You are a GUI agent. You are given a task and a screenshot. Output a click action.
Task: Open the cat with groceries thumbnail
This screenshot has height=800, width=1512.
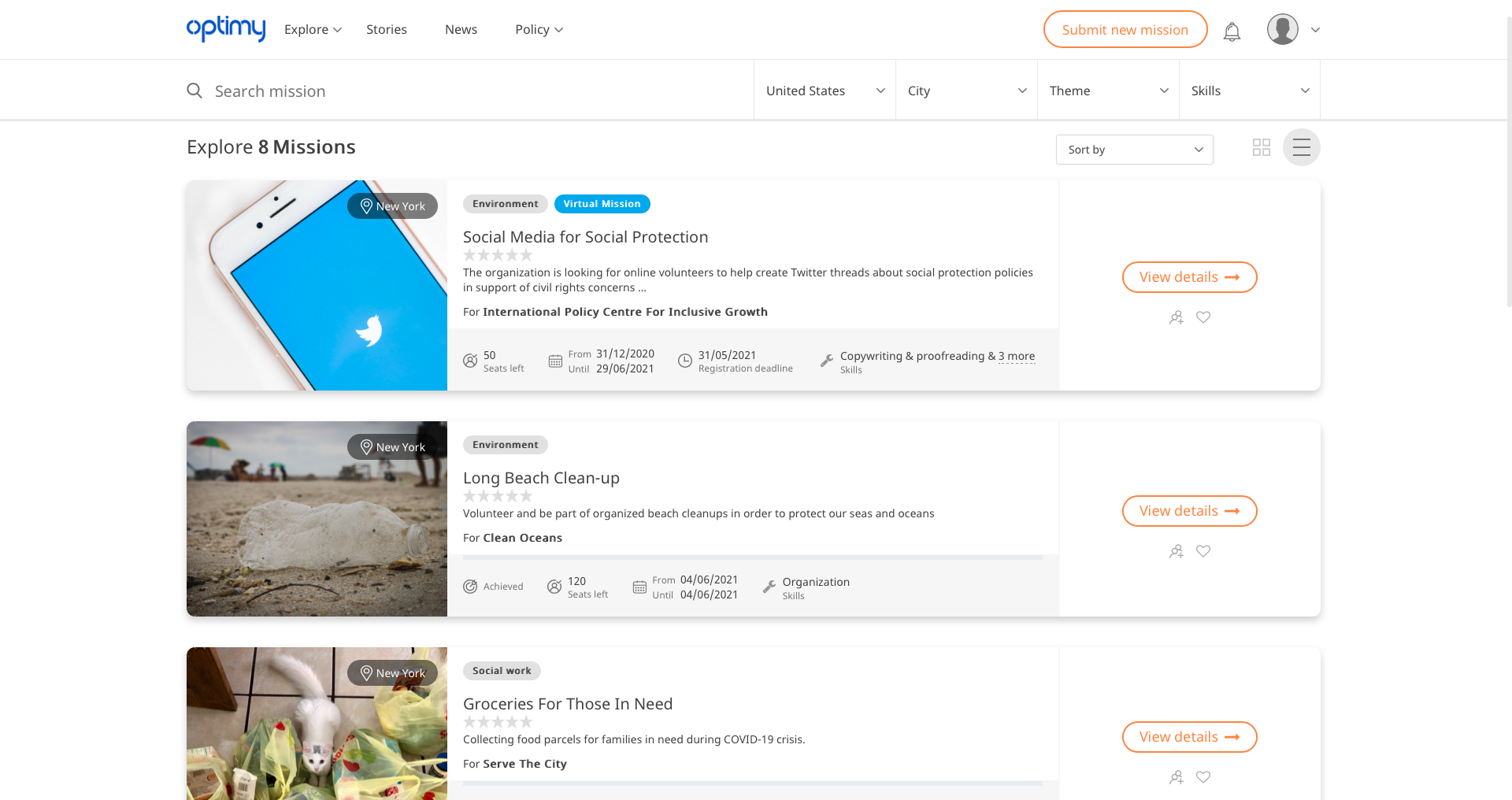click(317, 724)
